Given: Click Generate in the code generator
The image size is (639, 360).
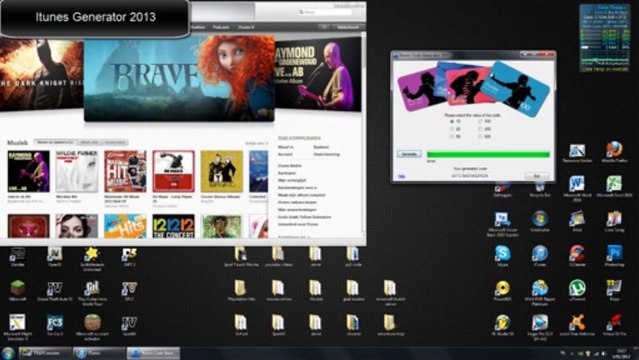Looking at the screenshot, I should [x=409, y=154].
